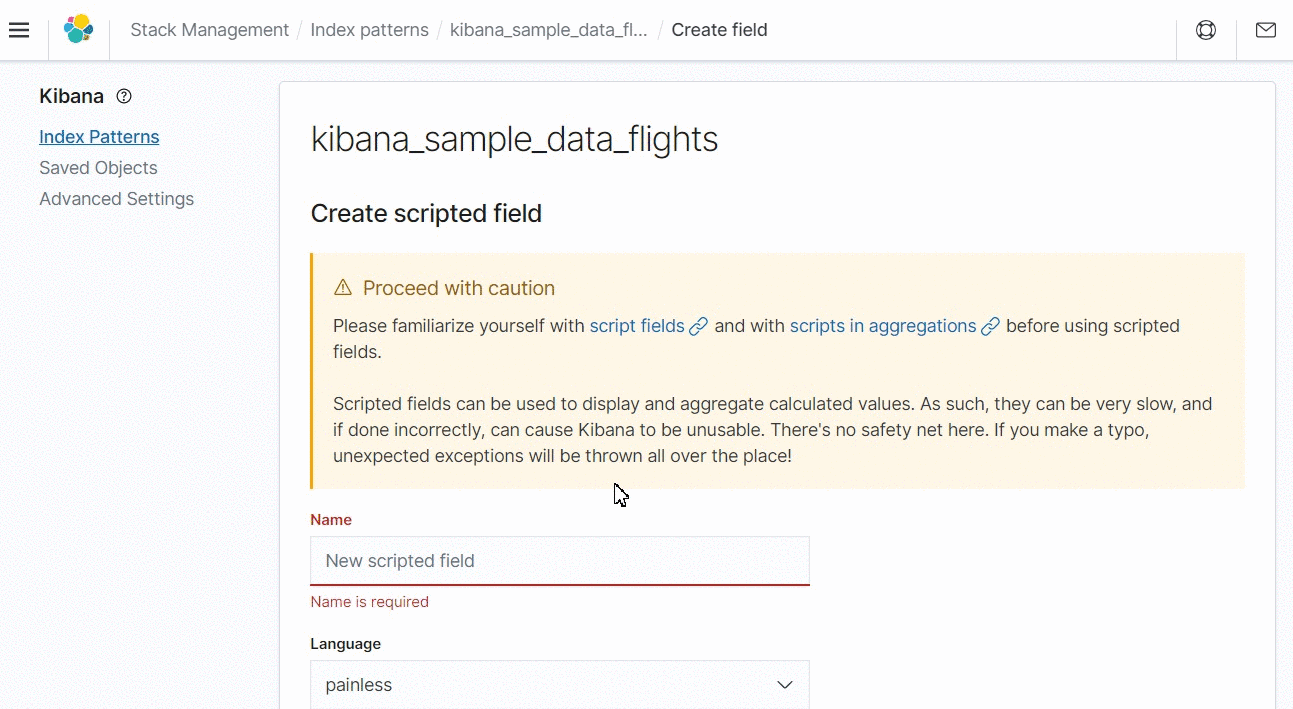This screenshot has width=1293, height=709.
Task: Open the main navigation hamburger menu
Action: [x=19, y=29]
